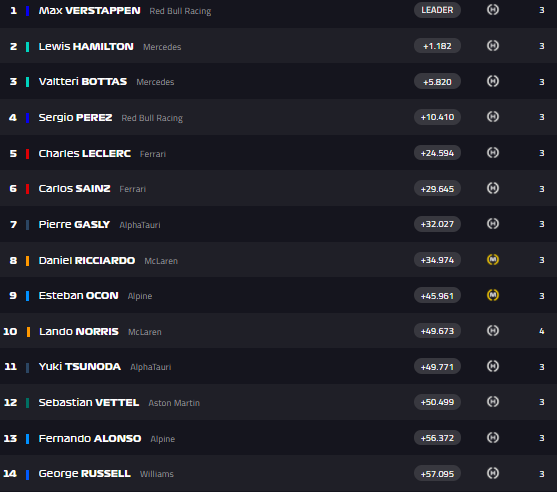Click Ricciardo's yellow medium tyre icon
Viewport: 557px width, 492px height.
493,260
